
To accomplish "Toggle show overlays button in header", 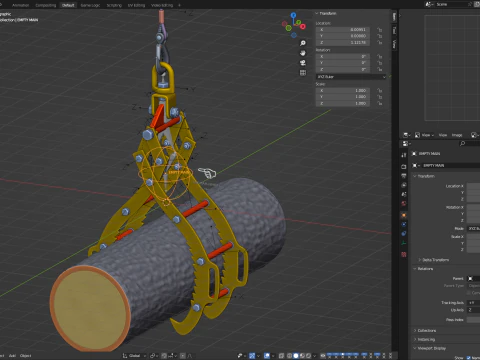I will coord(267,356).
